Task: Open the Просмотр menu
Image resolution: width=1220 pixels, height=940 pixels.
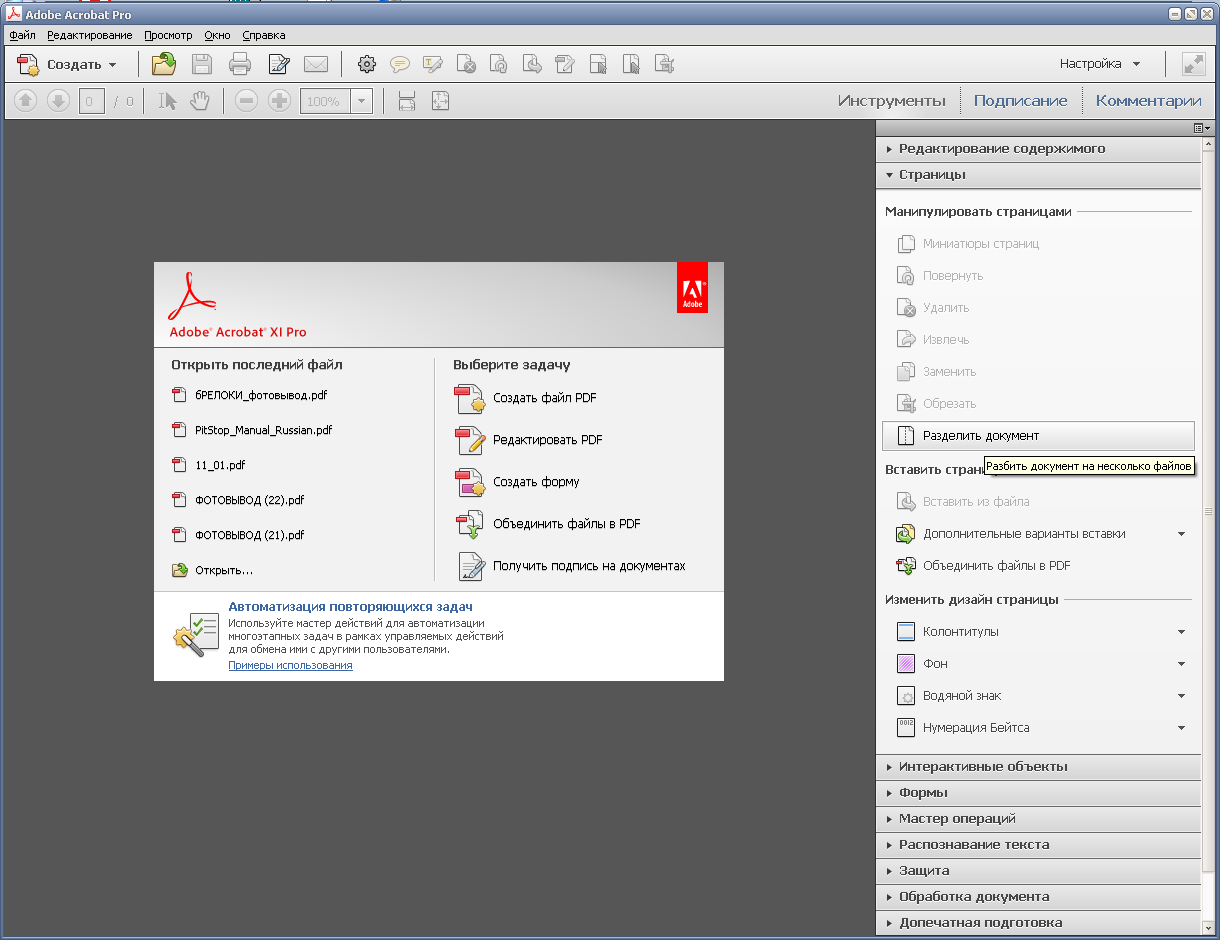Action: click(168, 35)
